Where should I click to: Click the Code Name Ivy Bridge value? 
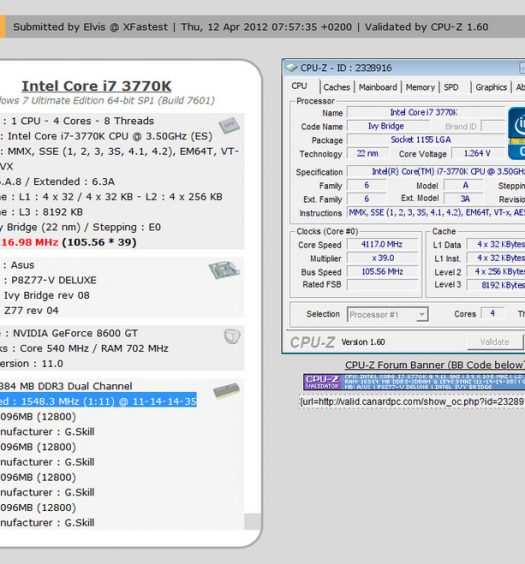pyautogui.click(x=387, y=126)
